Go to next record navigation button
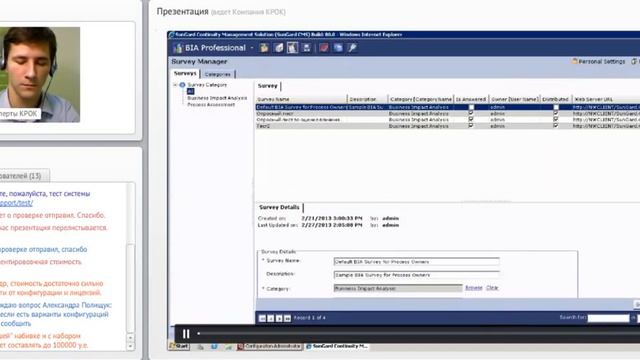Screen dimensions: 640x360 [x=279, y=318]
